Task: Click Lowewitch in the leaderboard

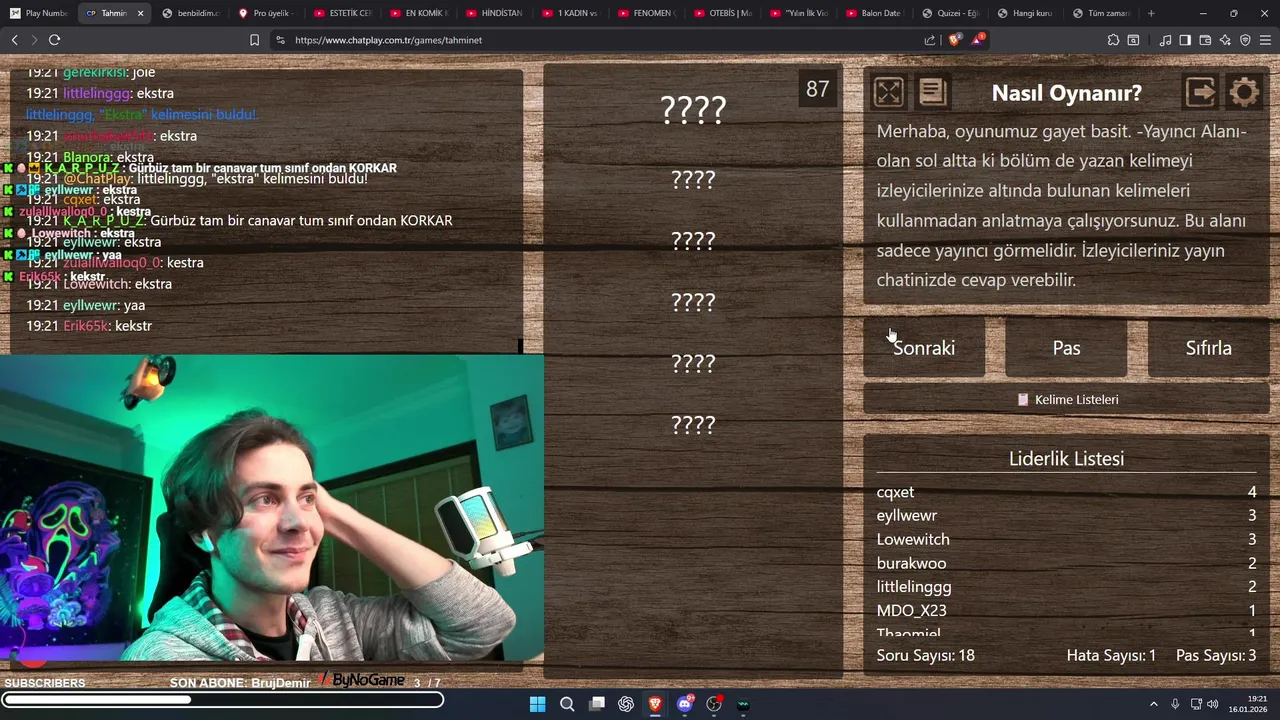Action: pos(913,539)
